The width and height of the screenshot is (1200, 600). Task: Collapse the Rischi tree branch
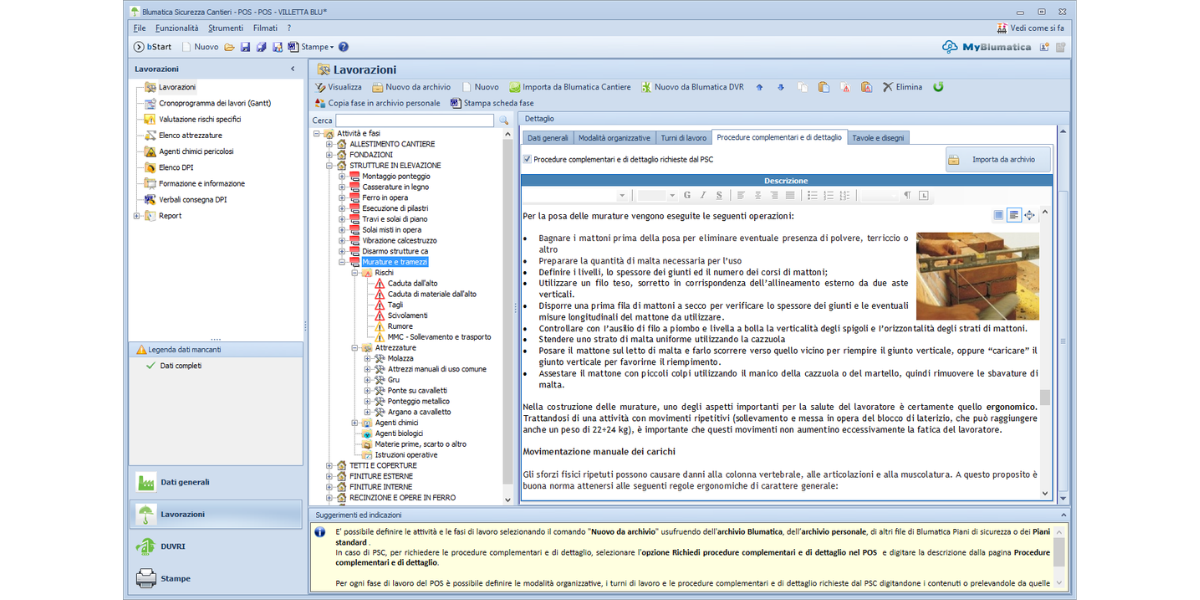pos(354,273)
